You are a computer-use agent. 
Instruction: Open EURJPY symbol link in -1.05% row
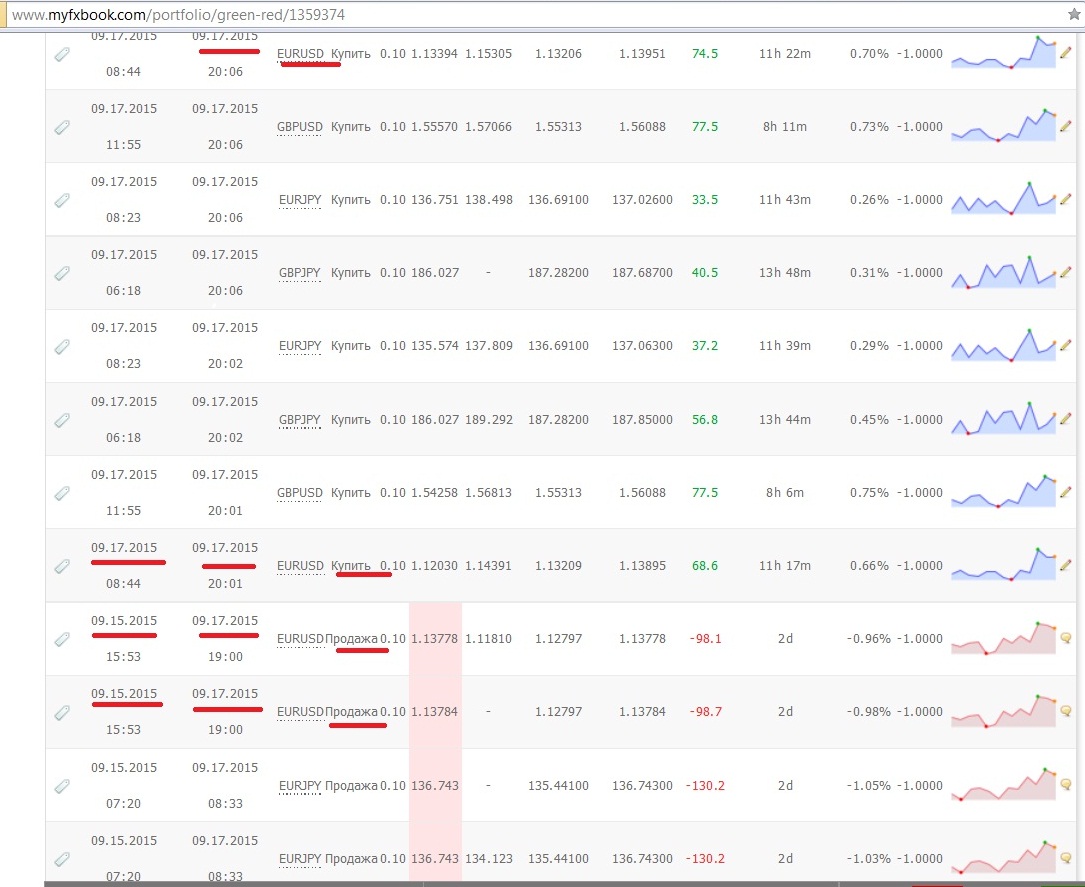(300, 785)
